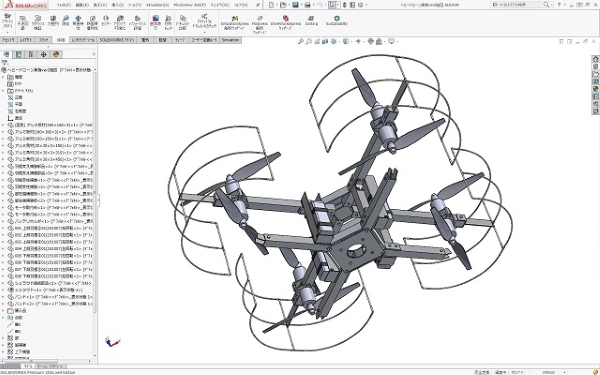Click the Save icon in top toolbar
The height and width of the screenshot is (375, 600).
tap(295, 5)
